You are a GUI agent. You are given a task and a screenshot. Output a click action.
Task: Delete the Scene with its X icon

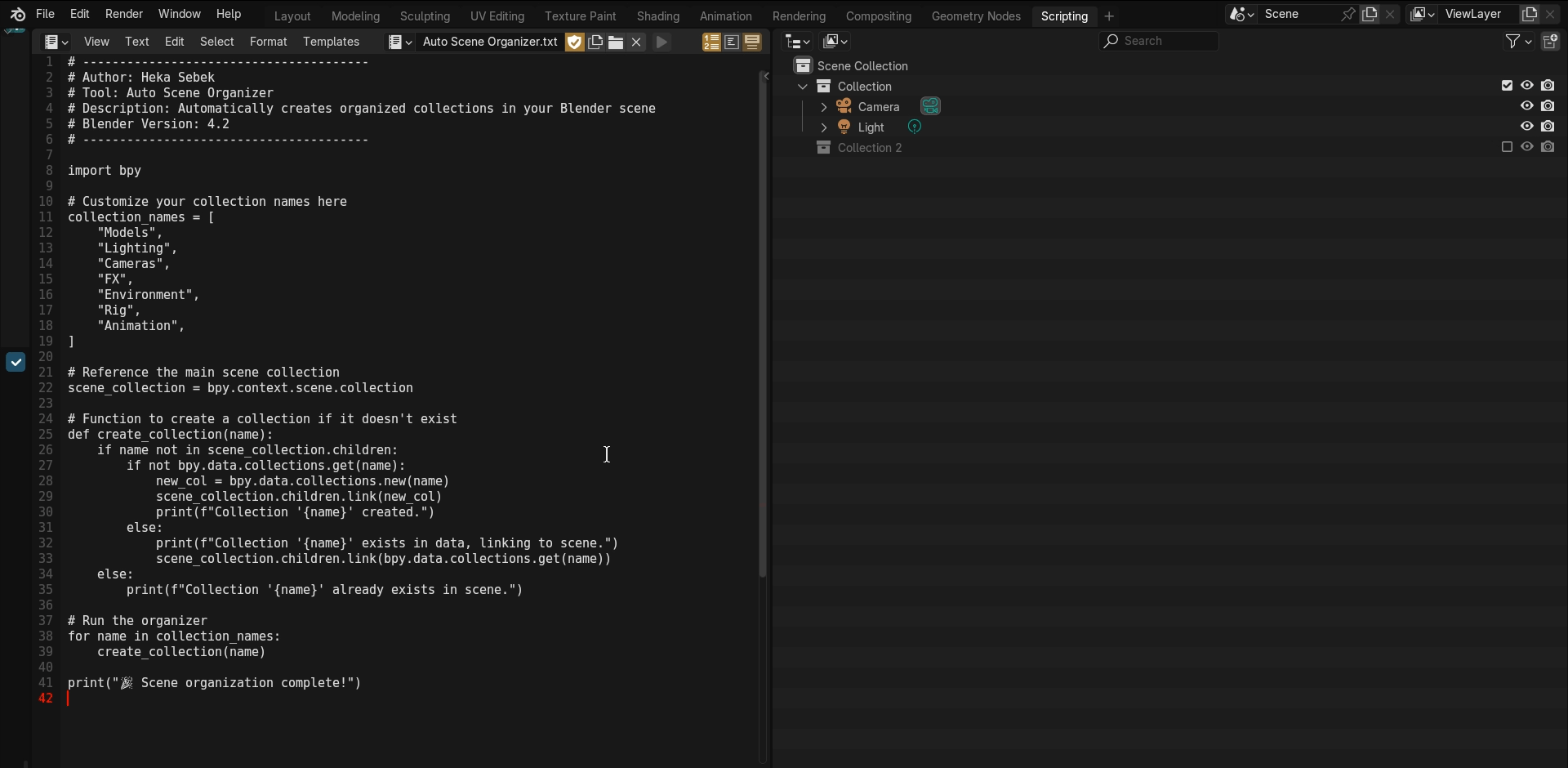(1390, 14)
